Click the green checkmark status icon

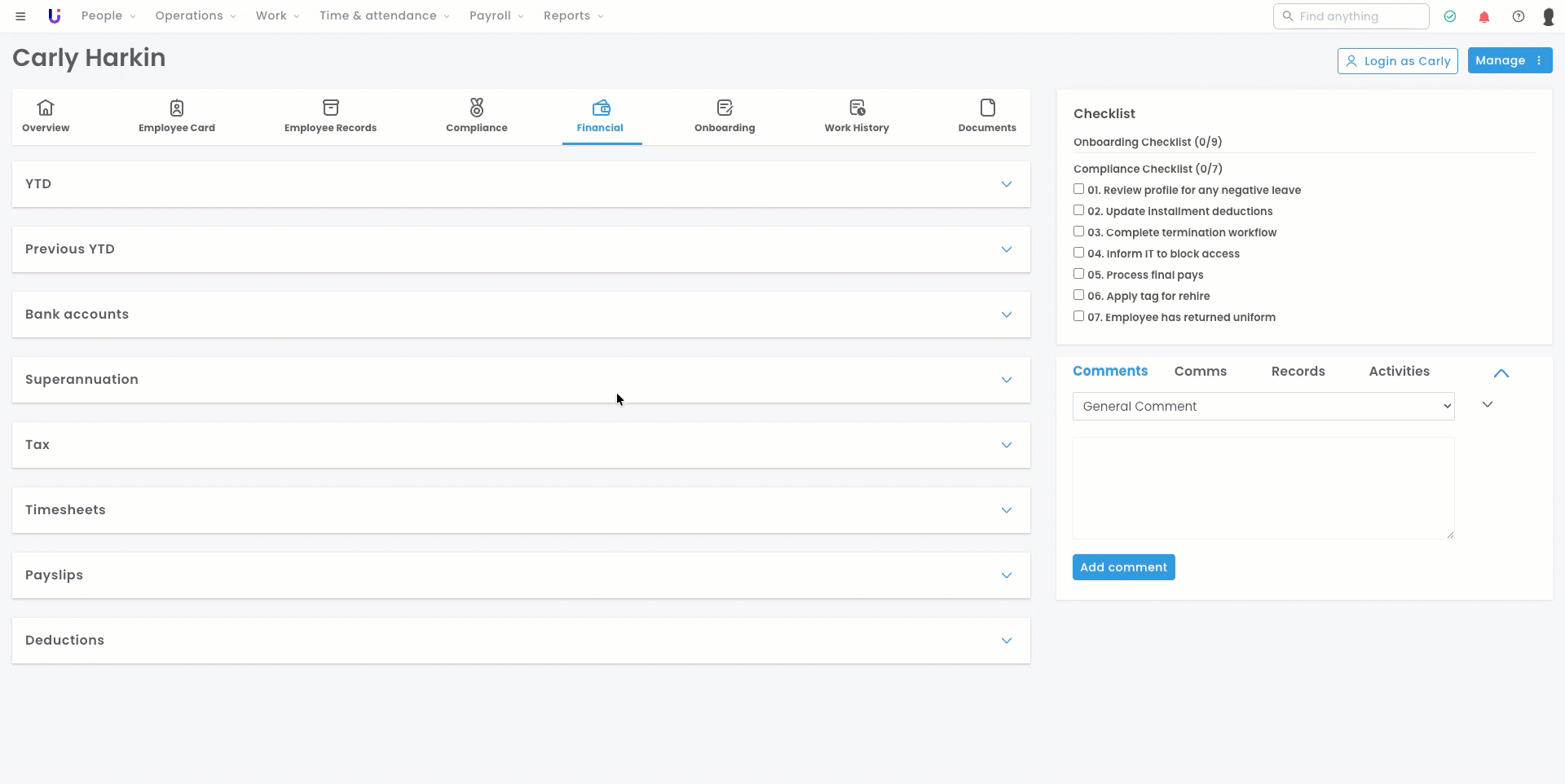(1450, 16)
